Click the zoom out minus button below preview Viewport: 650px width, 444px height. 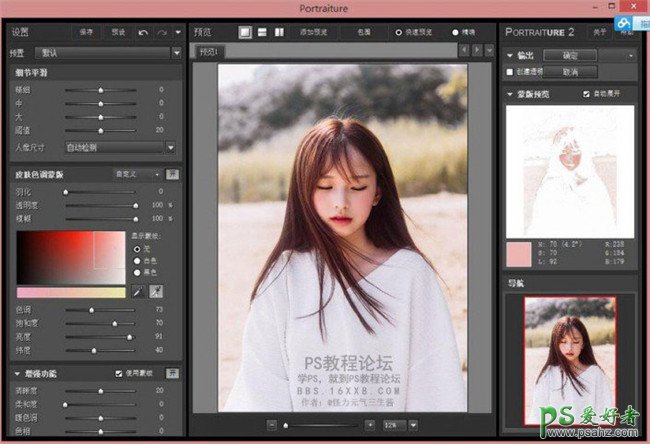tap(272, 424)
